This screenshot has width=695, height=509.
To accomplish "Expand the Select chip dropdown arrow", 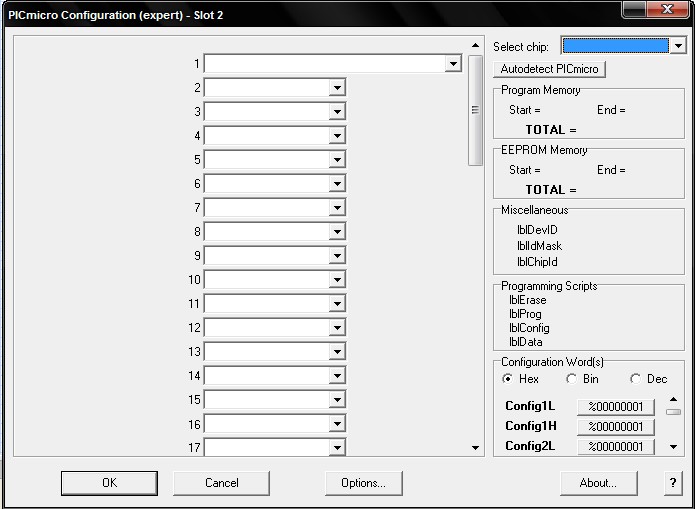I will 678,46.
